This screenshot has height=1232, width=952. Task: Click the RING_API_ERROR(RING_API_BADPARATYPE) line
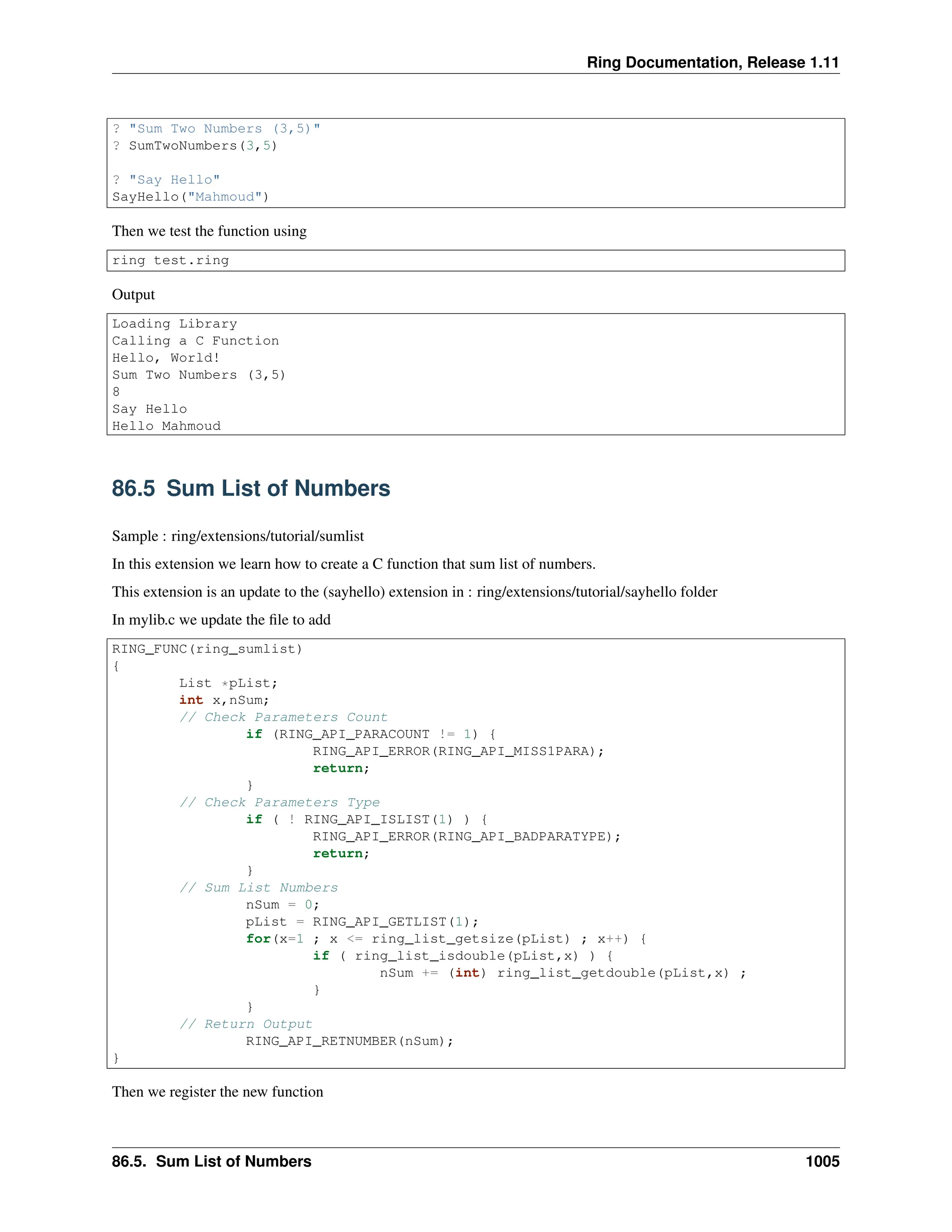pos(466,836)
